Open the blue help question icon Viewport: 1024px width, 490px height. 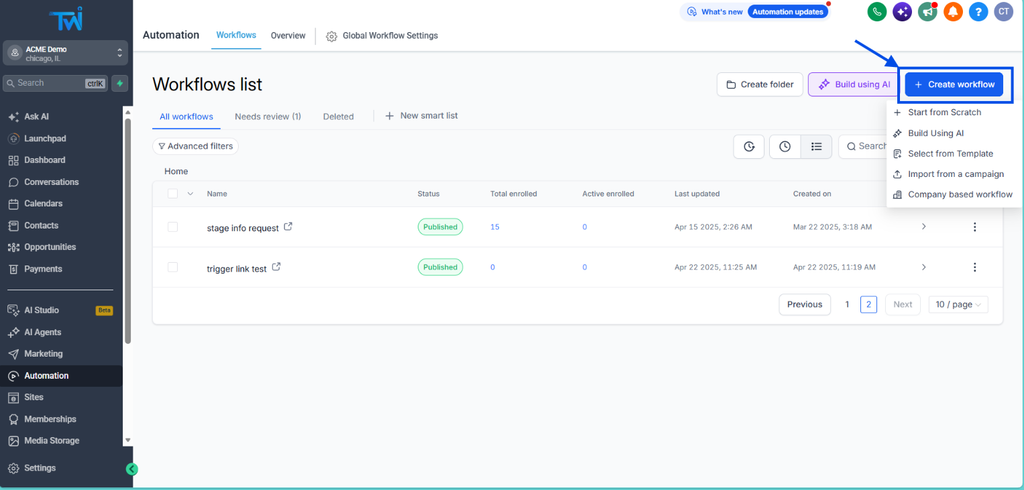[978, 11]
